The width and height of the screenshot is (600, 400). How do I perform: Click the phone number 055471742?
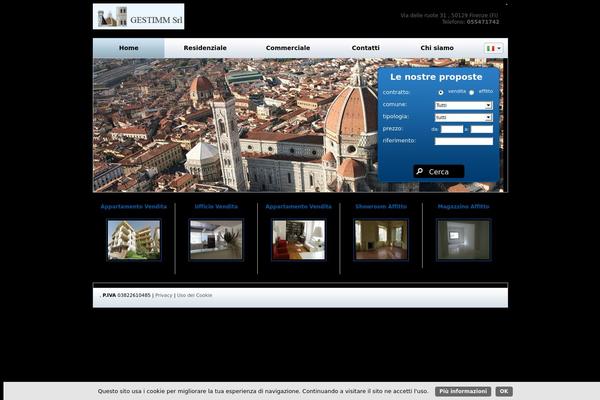coord(483,22)
